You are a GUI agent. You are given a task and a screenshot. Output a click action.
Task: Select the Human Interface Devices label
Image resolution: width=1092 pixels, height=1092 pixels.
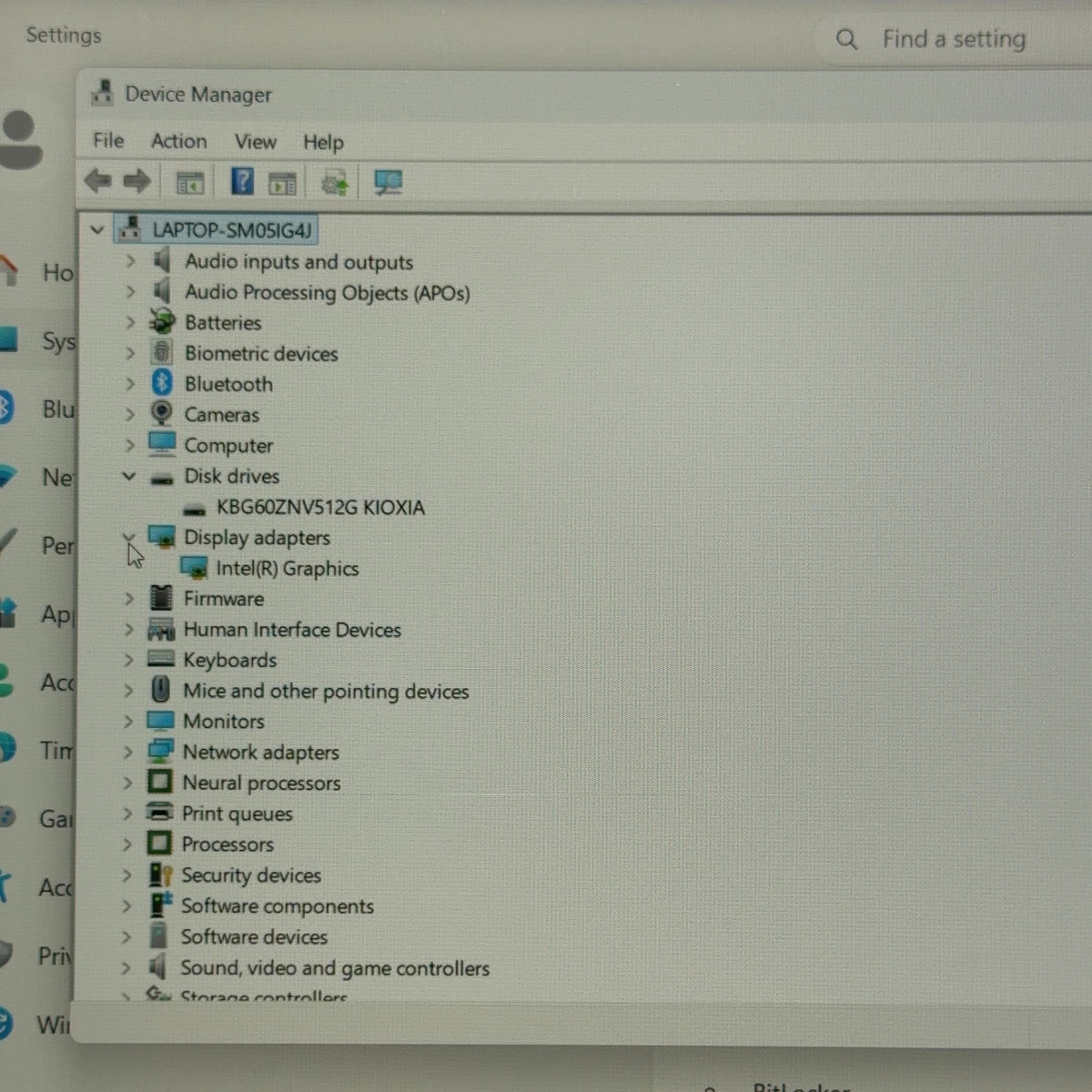tap(292, 630)
